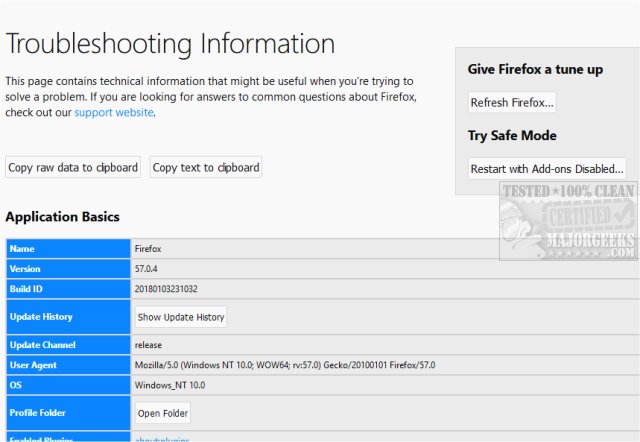
Task: Open Folder for Profile Folder
Action: (163, 413)
